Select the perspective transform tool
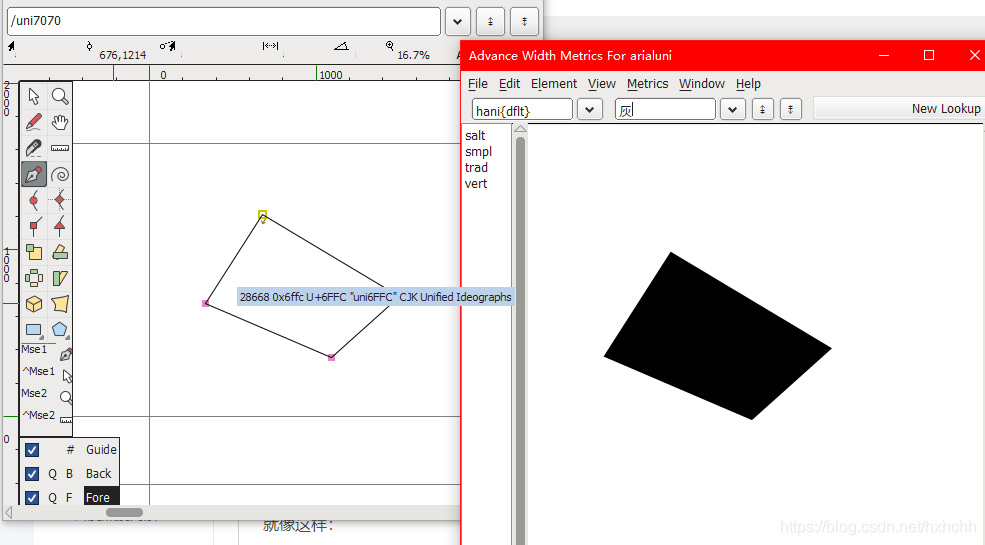Screen dimensions: 985x545 60,305
